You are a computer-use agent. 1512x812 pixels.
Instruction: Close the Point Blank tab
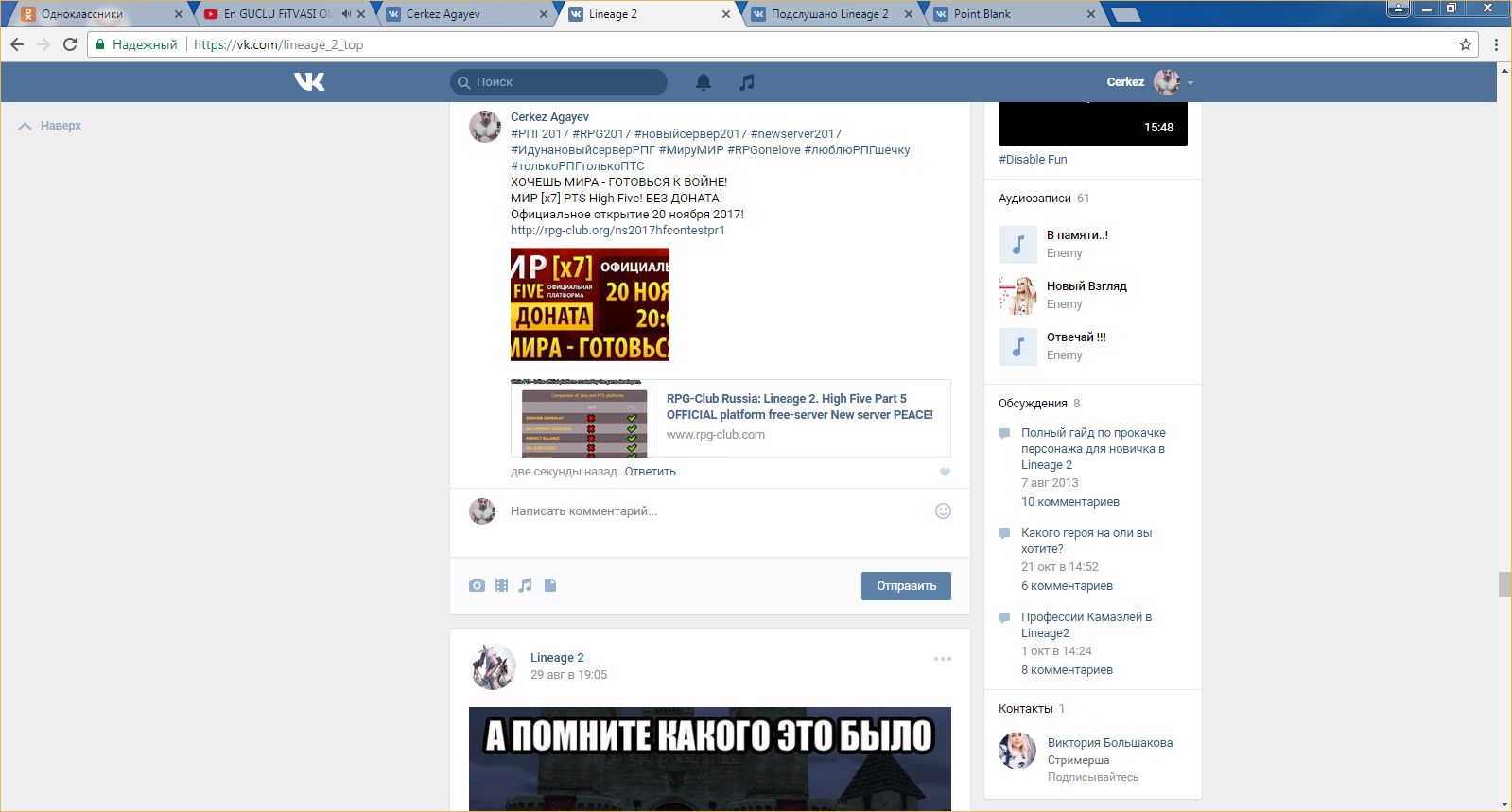point(1091,14)
